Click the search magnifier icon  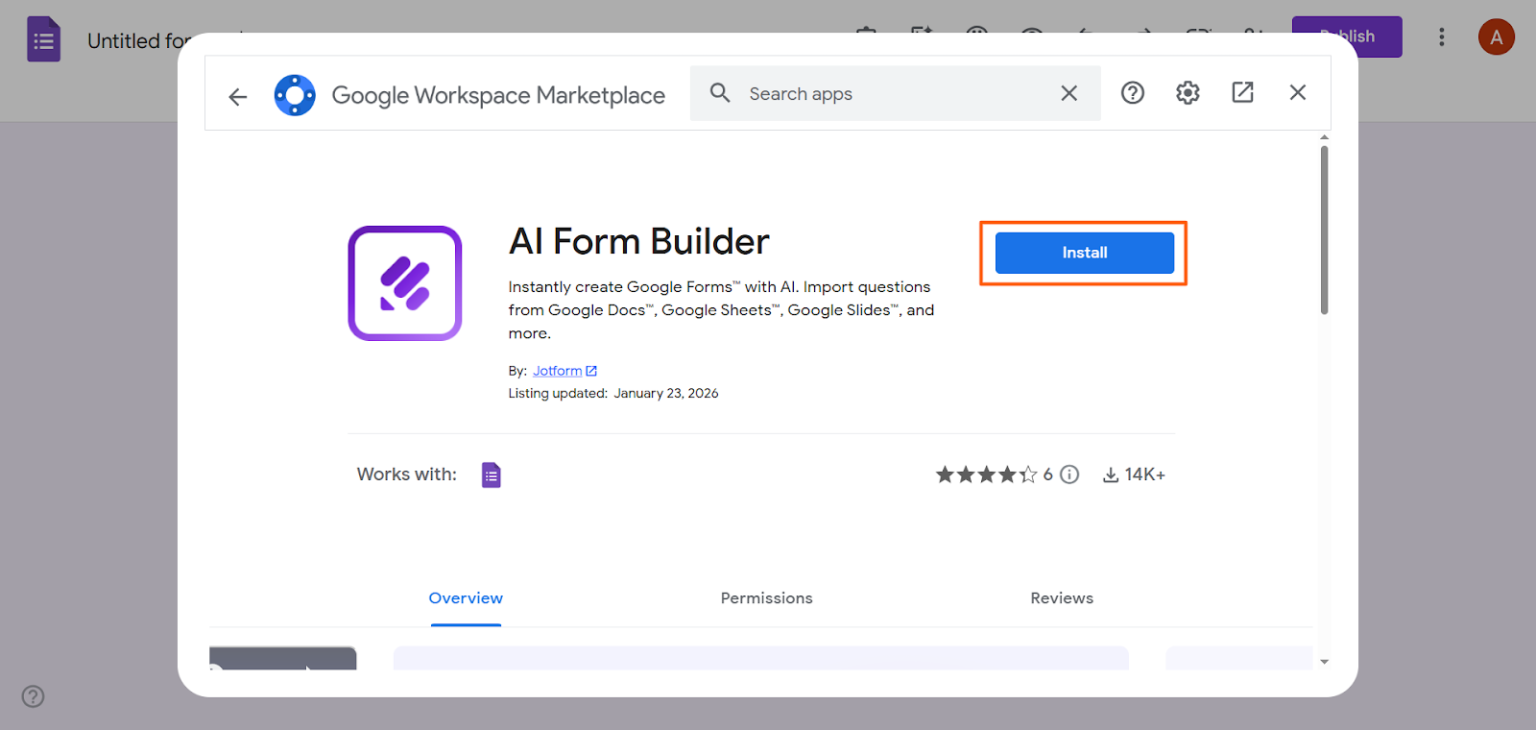720,93
